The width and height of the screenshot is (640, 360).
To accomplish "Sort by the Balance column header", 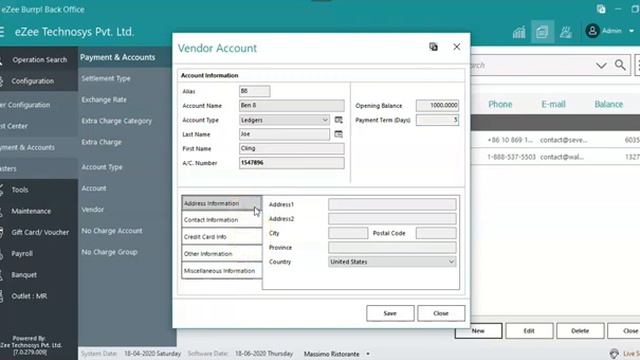I will click(609, 104).
